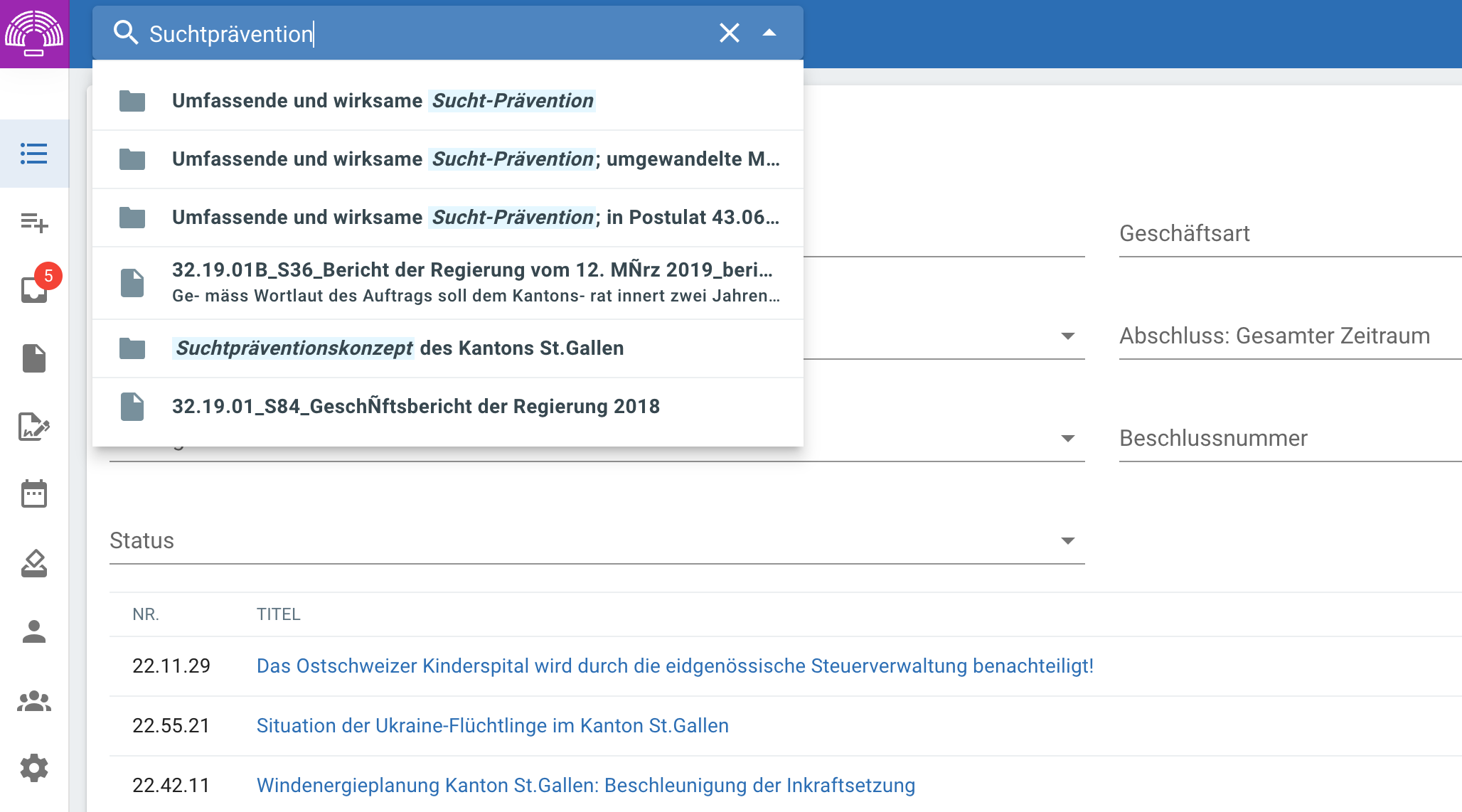The image size is (1462, 812).
Task: Select the Suchtpräventionskonzept des Kantons St.Gallen suggestion
Action: pos(398,348)
